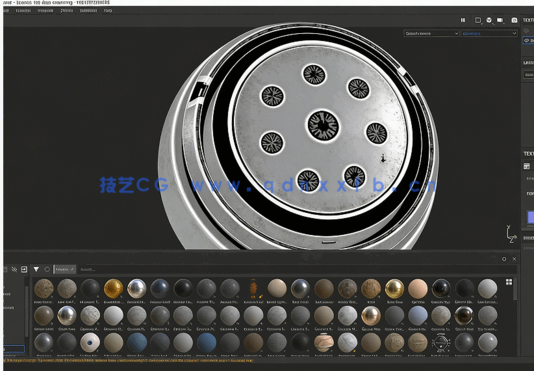Select the polished brass sphere in first row

(394, 289)
